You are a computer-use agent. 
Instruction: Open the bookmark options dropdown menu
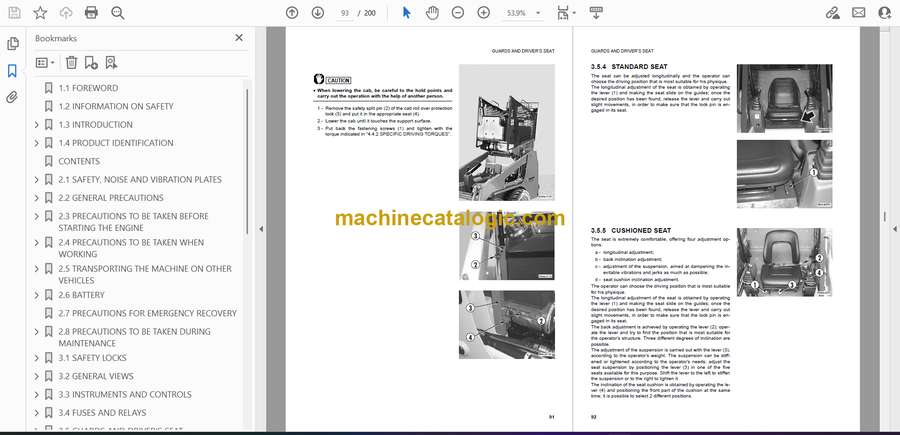coord(46,62)
